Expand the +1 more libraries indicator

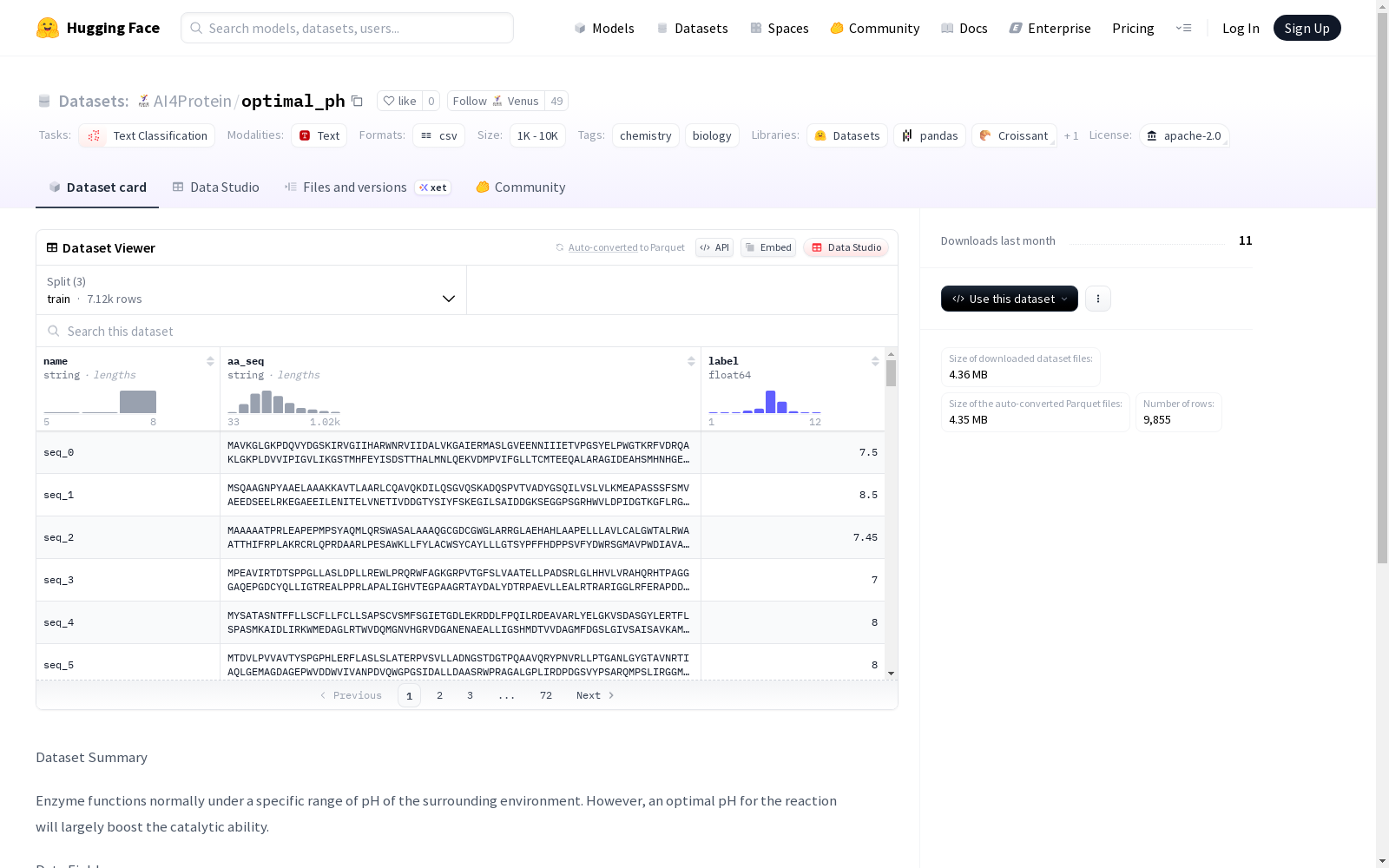[x=1071, y=135]
